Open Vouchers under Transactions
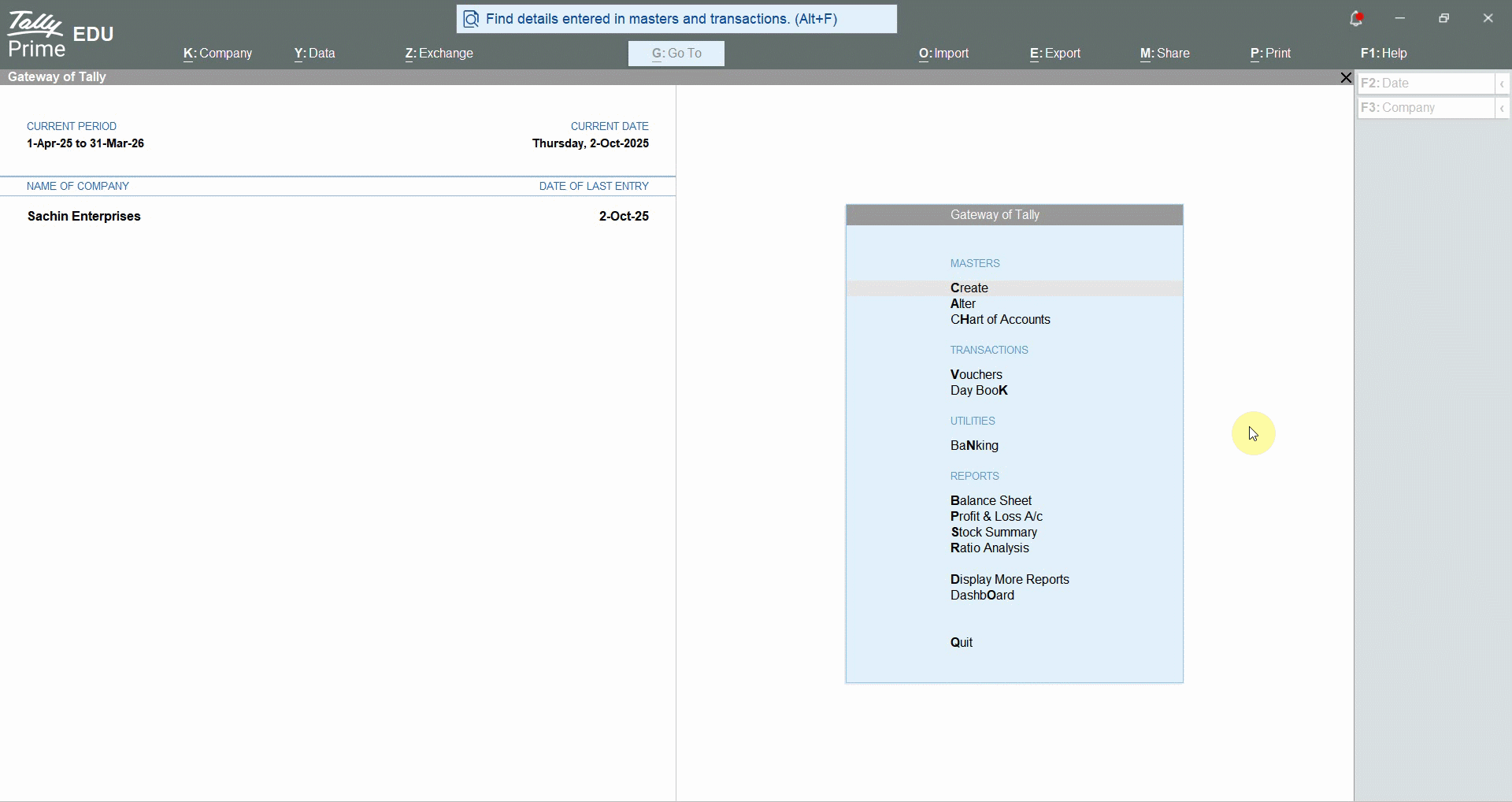The image size is (1512, 802). click(976, 375)
